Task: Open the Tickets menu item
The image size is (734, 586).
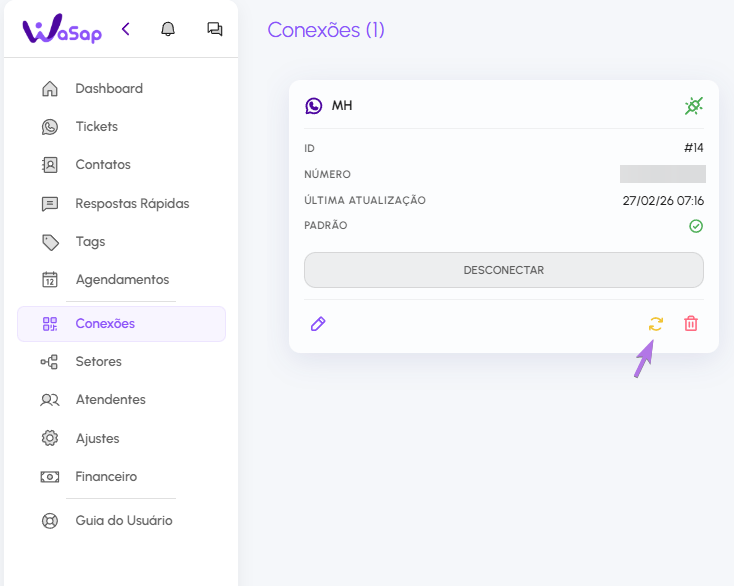Action: [x=96, y=127]
